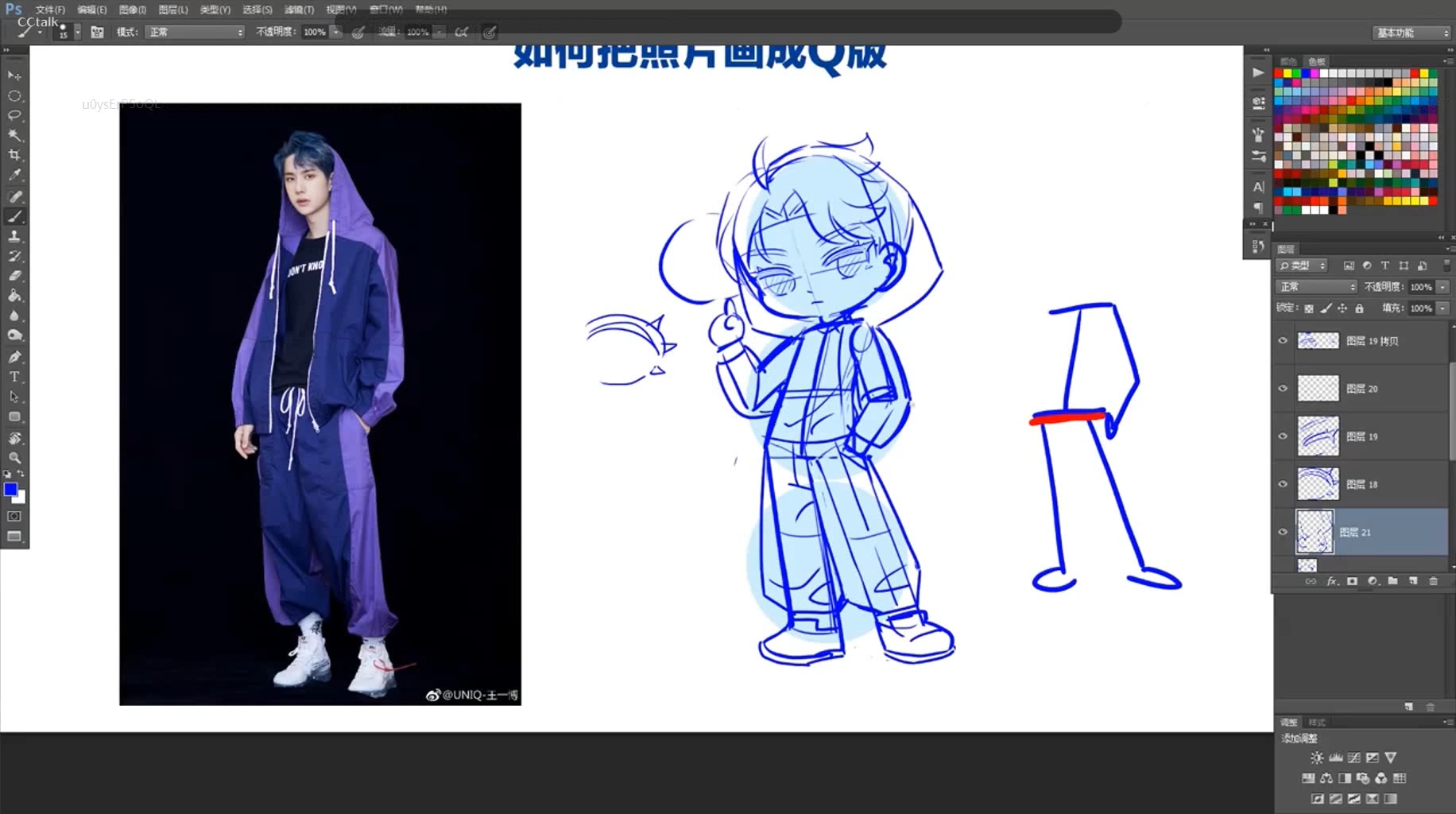
Task: Open the brush mode 正常 dropdown
Action: click(x=196, y=32)
